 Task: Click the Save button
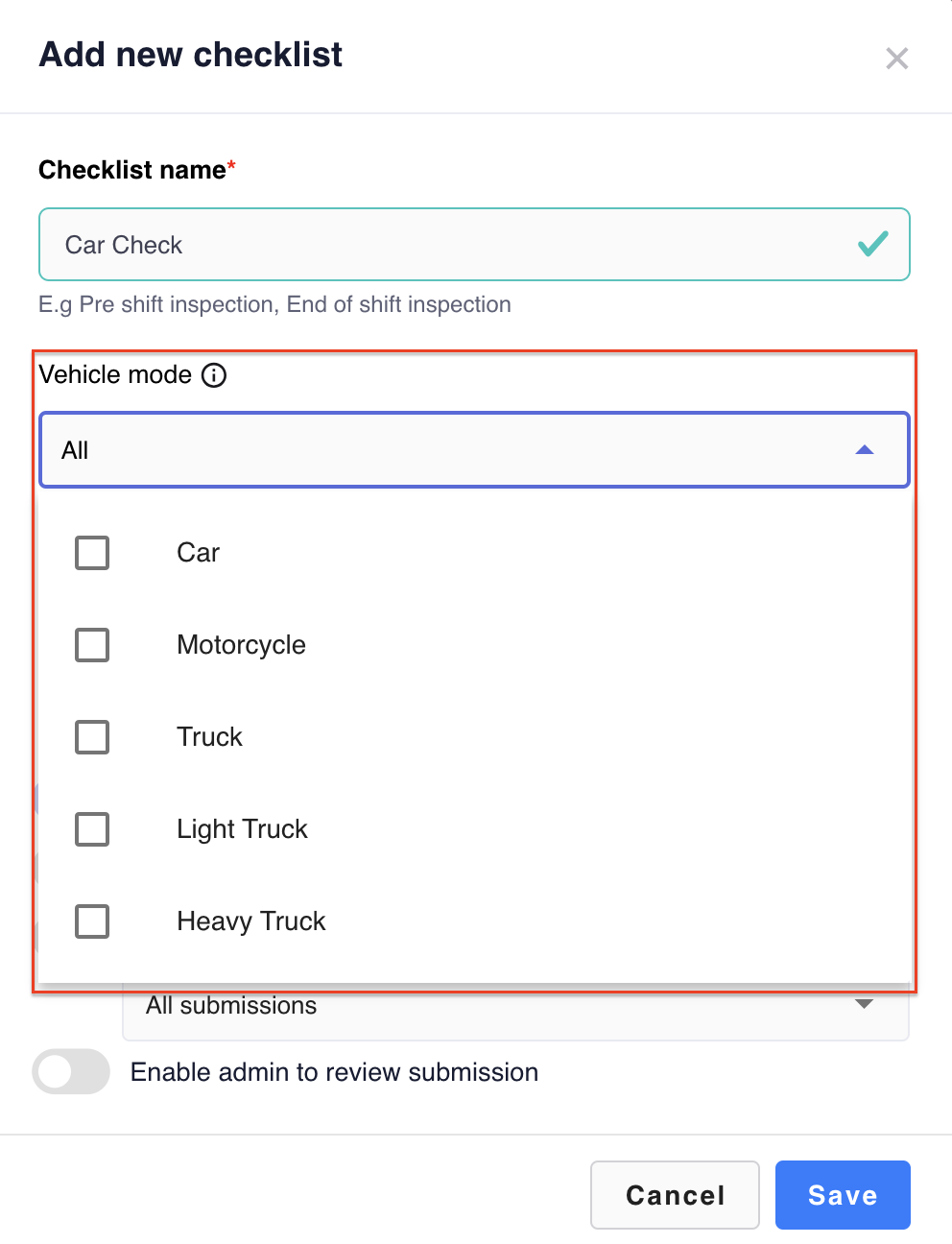click(x=843, y=1195)
